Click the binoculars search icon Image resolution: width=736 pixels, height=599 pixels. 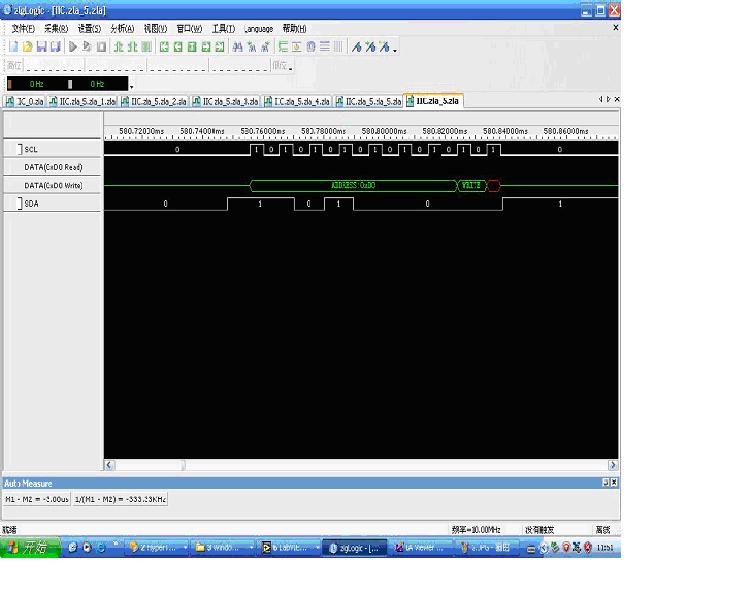[x=237, y=47]
